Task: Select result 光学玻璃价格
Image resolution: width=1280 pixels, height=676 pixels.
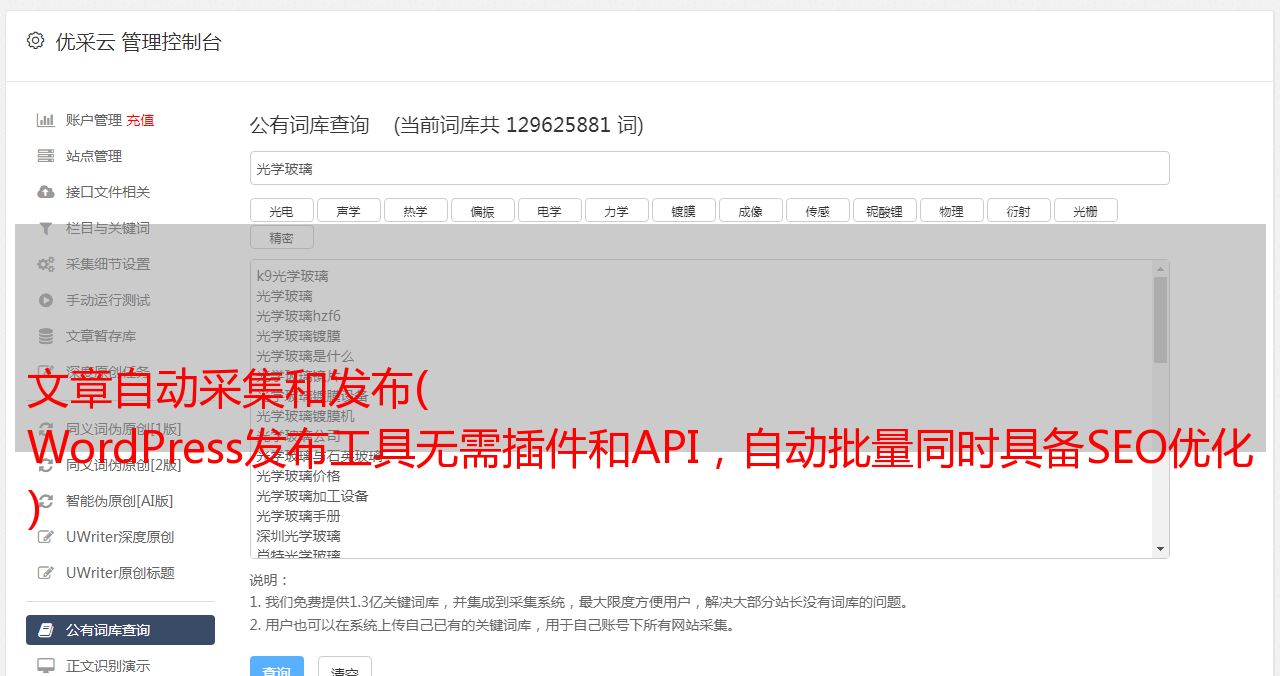Action: coord(298,476)
